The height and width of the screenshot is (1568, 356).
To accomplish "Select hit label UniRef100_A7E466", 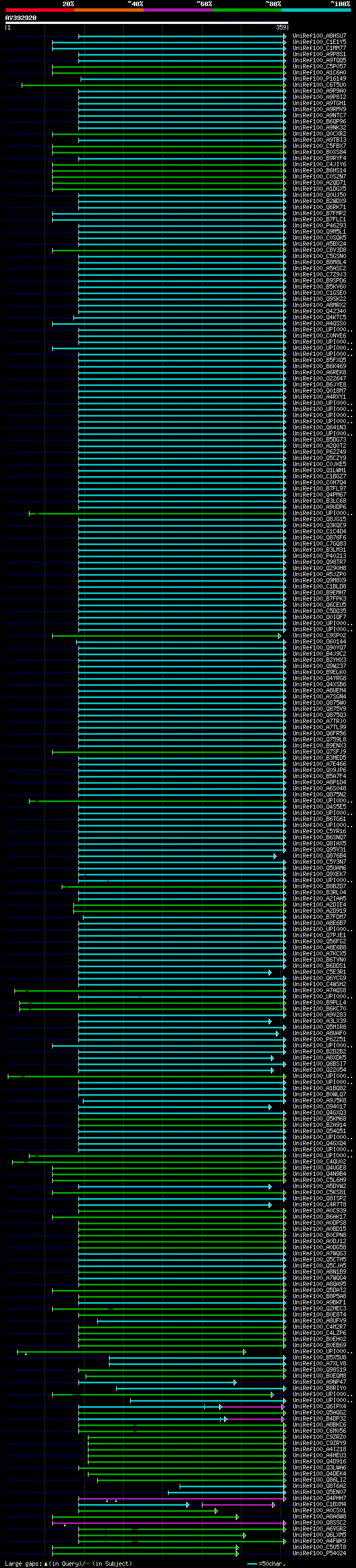I will 319,764.
